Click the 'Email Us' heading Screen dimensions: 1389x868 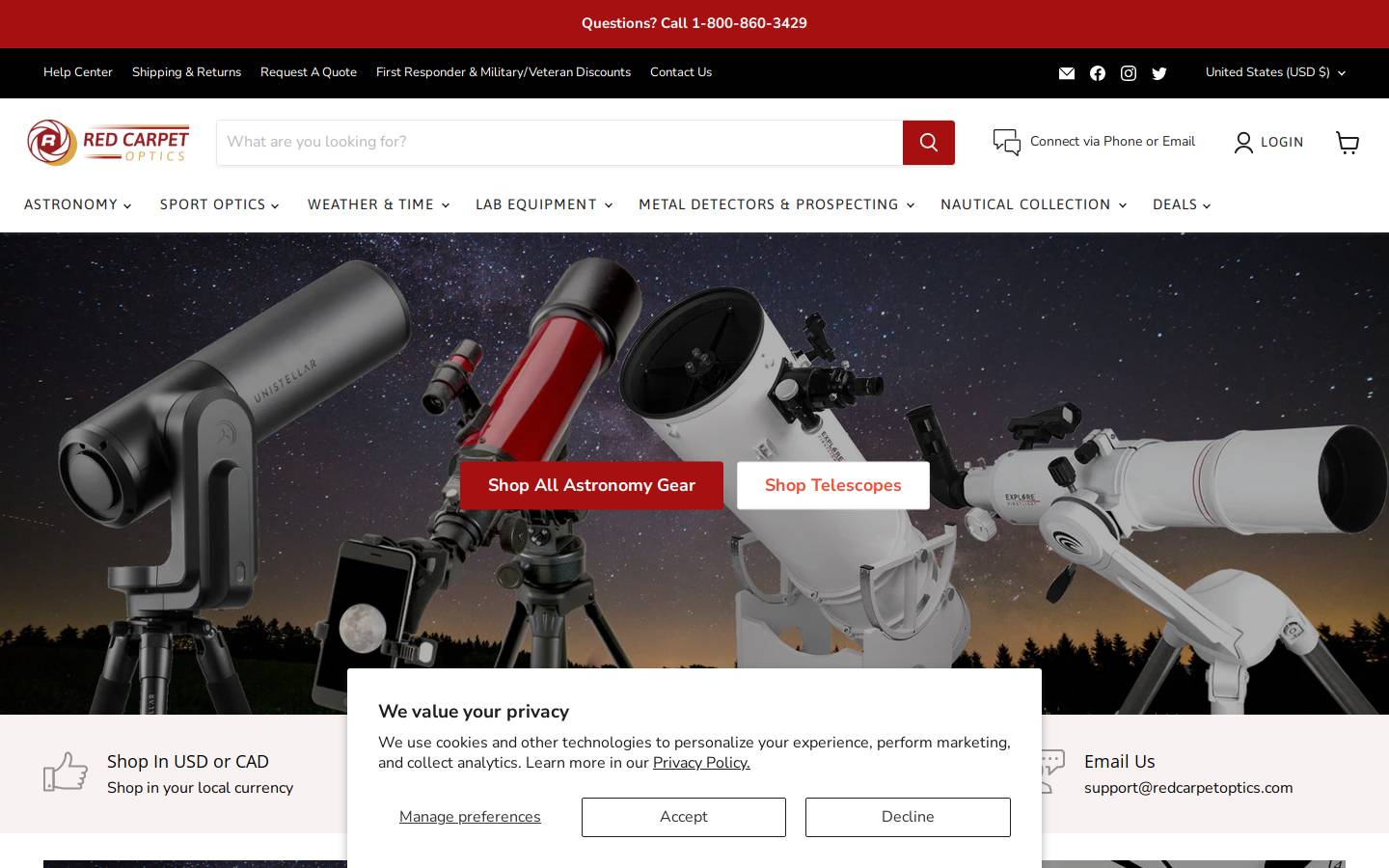coord(1120,762)
